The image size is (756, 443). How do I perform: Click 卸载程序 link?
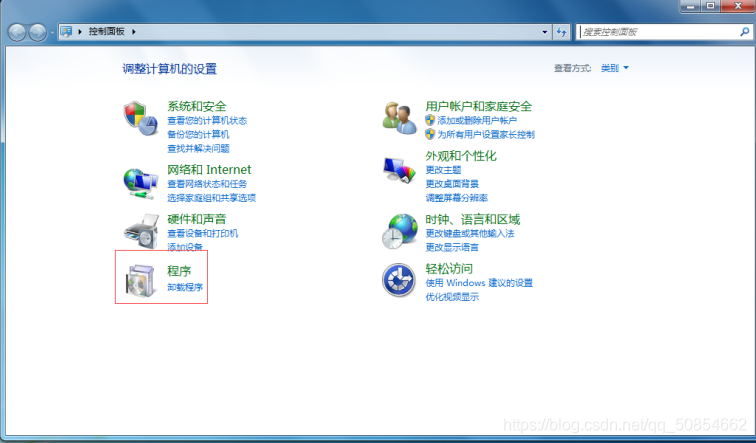[x=185, y=287]
